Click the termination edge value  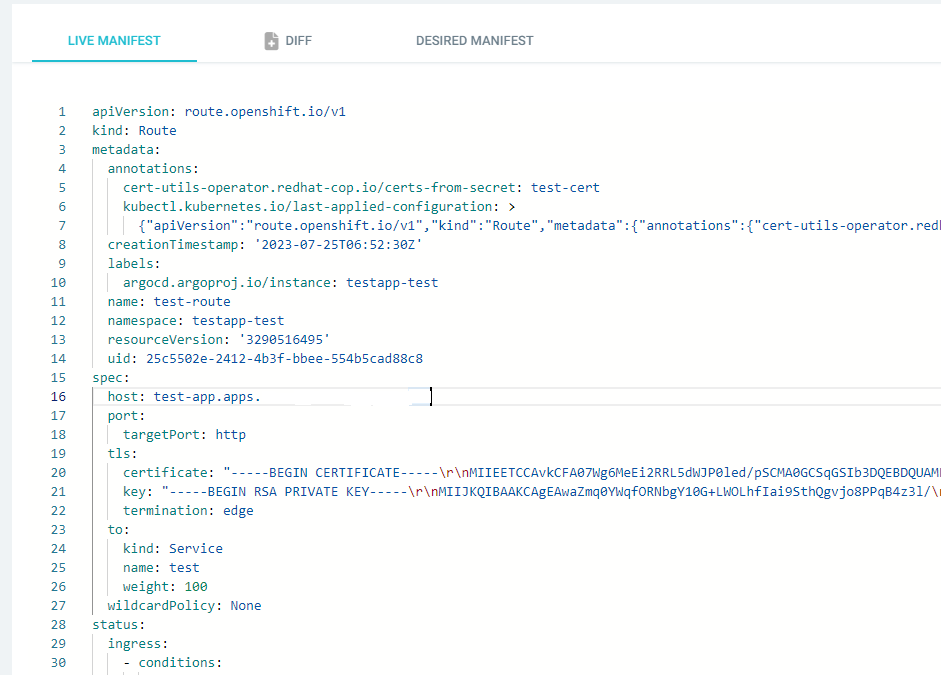(238, 511)
